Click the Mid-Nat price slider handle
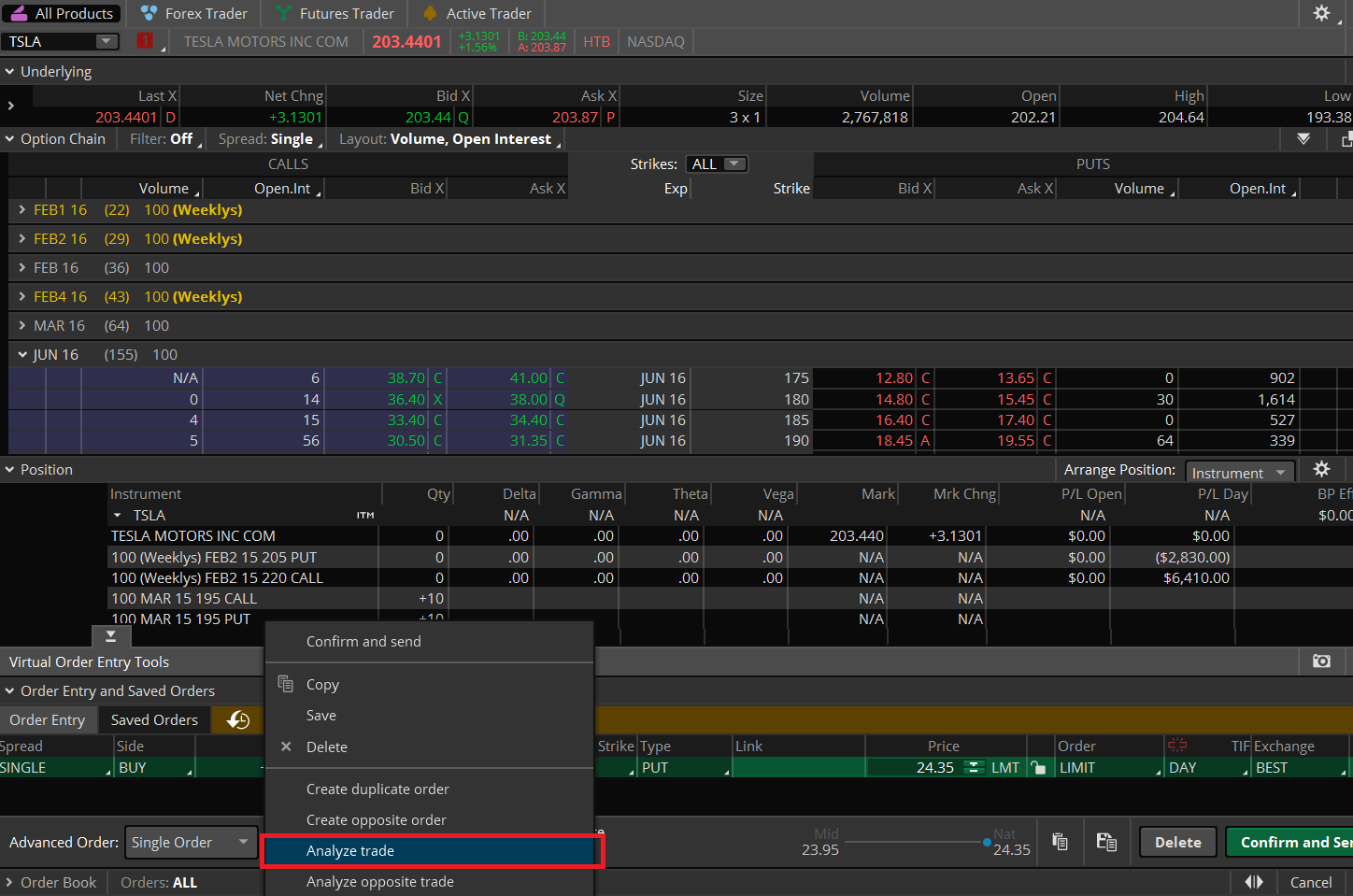The height and width of the screenshot is (896, 1353). (987, 842)
